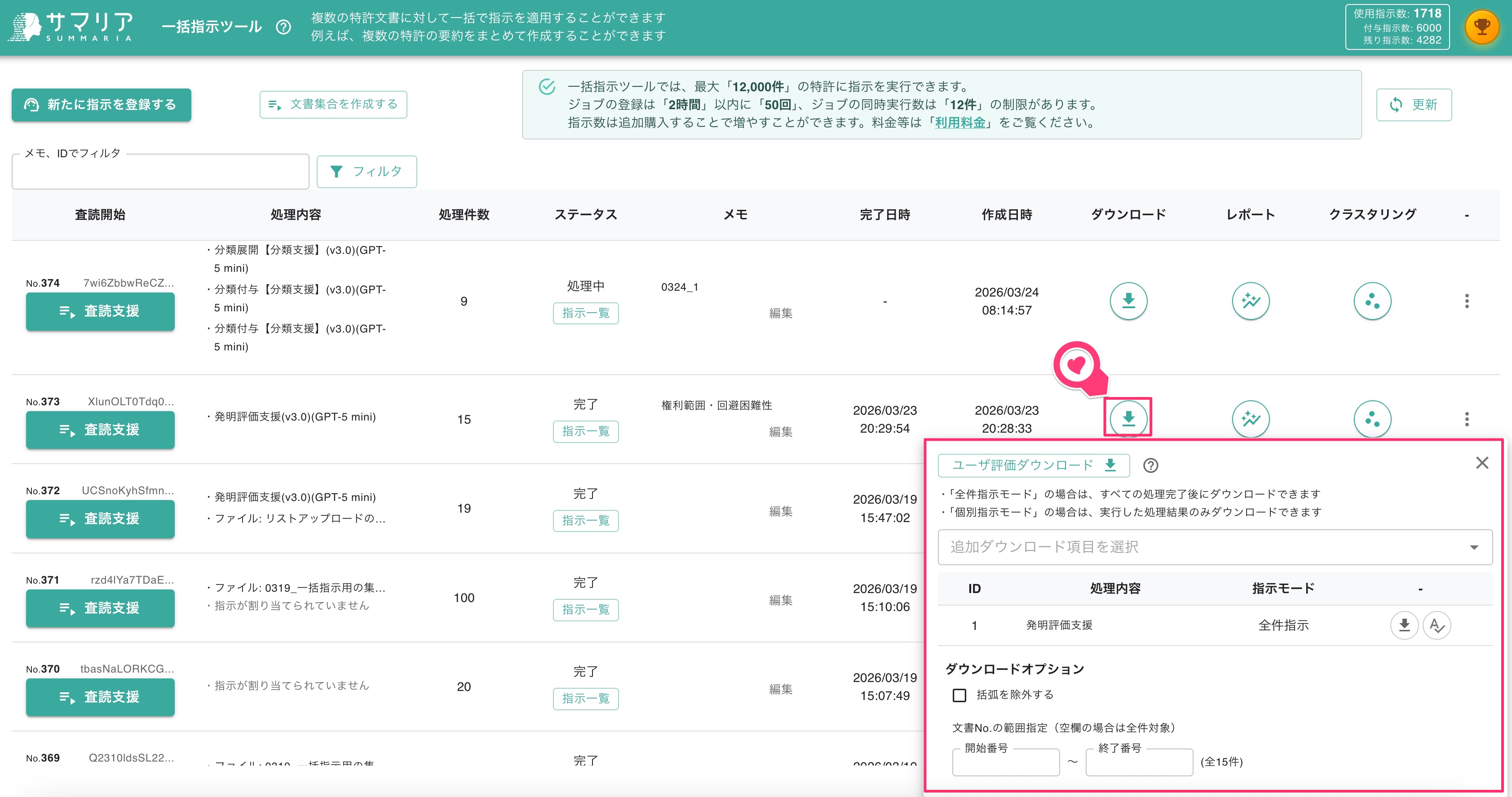Open 査読支援 for job No.371
The image size is (1512, 797).
pyautogui.click(x=100, y=608)
